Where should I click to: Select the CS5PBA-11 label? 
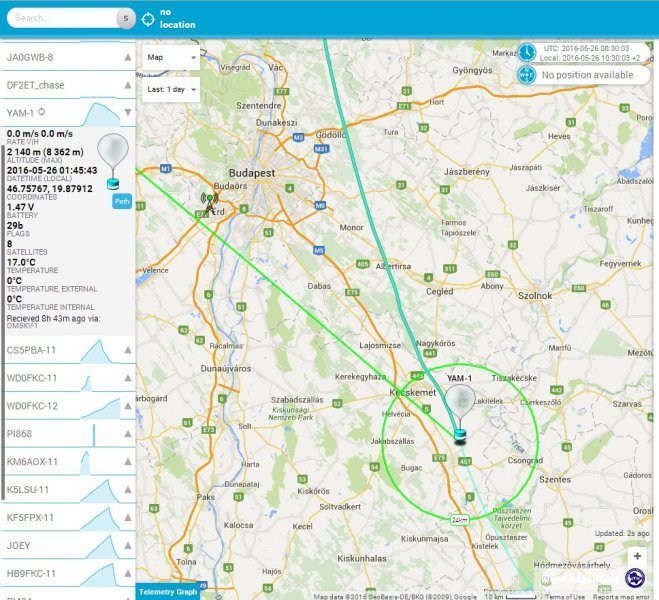[31, 350]
